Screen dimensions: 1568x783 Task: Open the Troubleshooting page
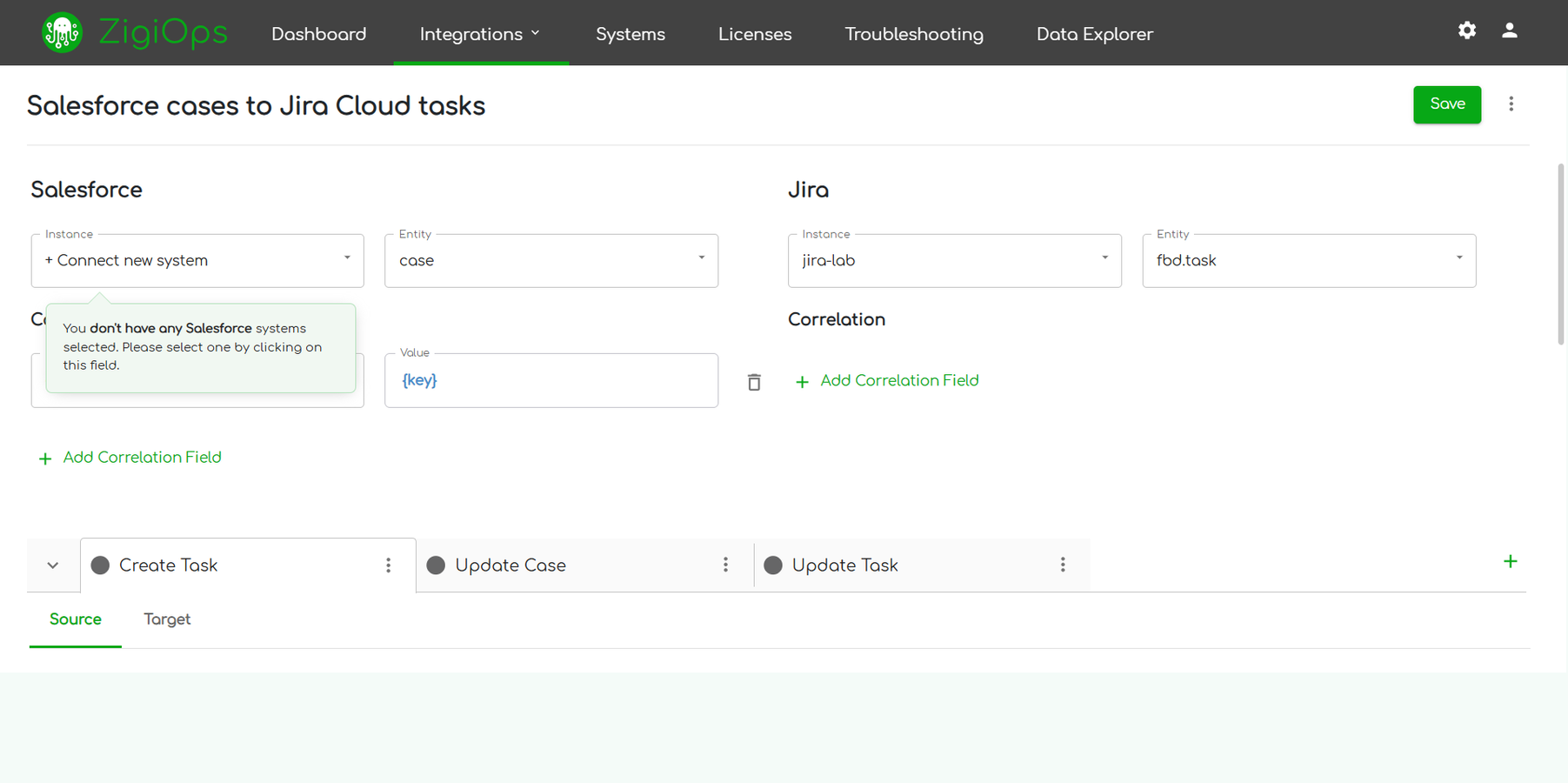coord(914,34)
